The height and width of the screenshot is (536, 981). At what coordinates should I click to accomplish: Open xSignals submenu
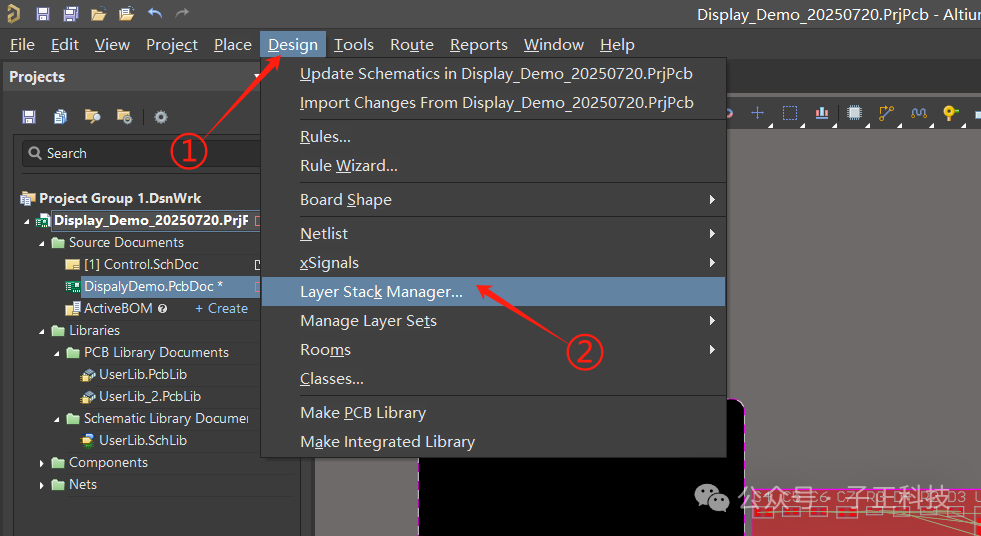[x=494, y=263]
